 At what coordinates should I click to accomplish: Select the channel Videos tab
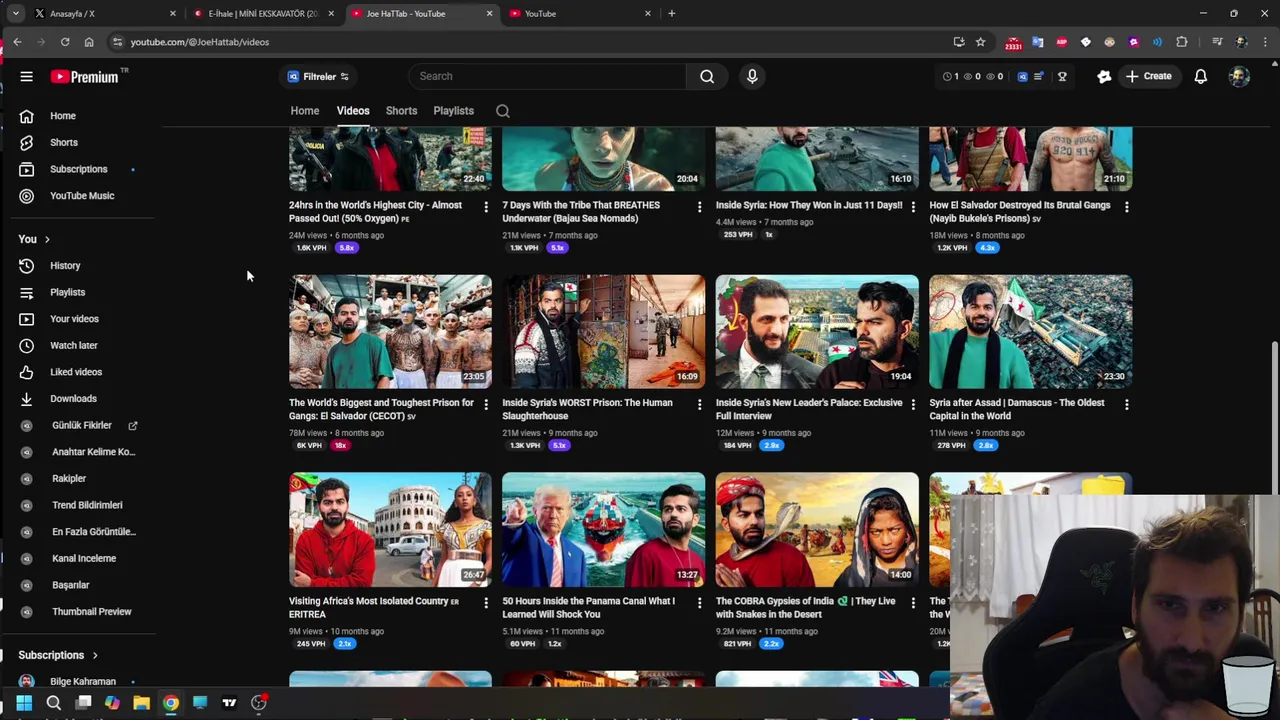click(353, 111)
